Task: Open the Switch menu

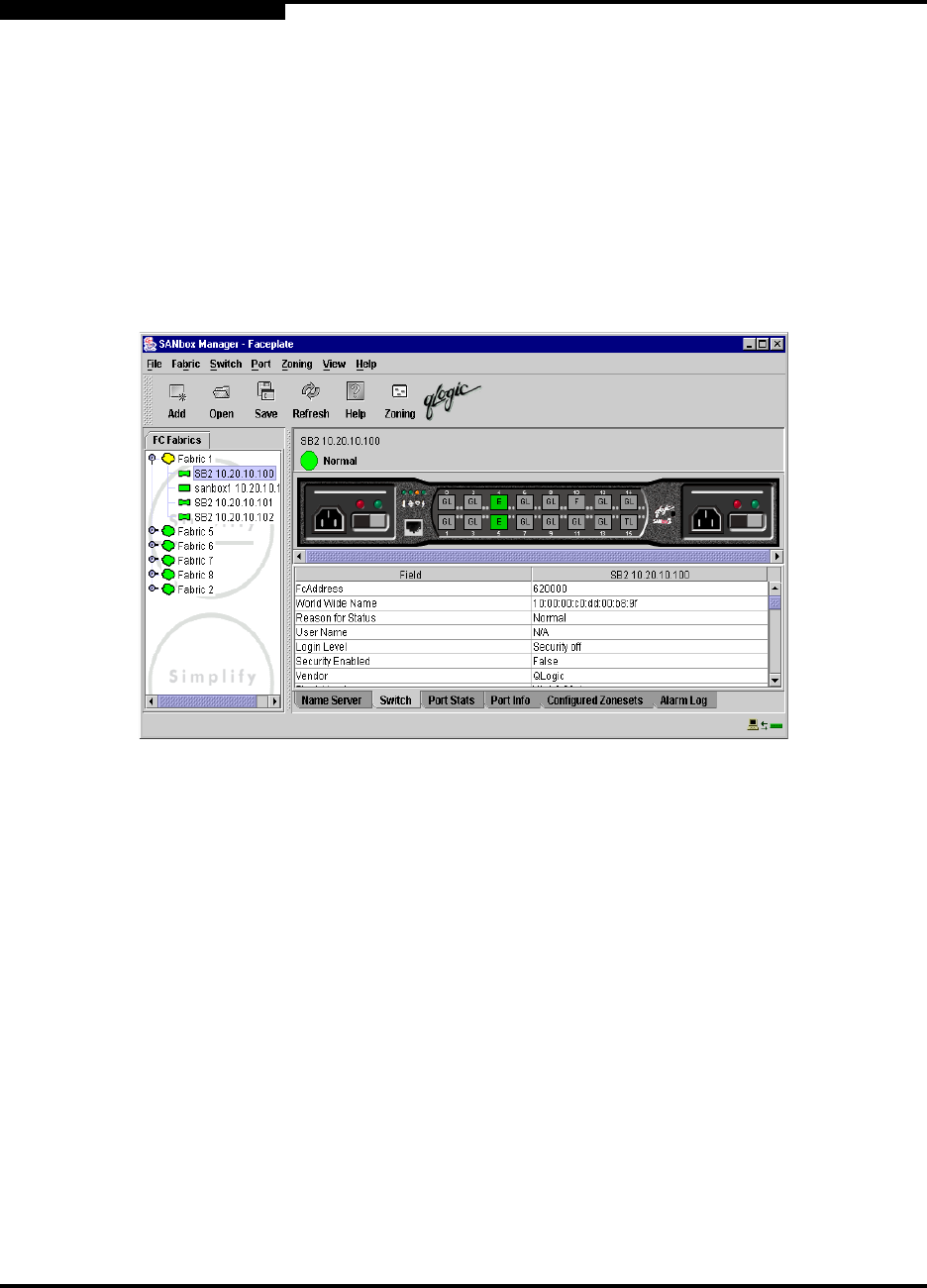Action: [x=226, y=365]
